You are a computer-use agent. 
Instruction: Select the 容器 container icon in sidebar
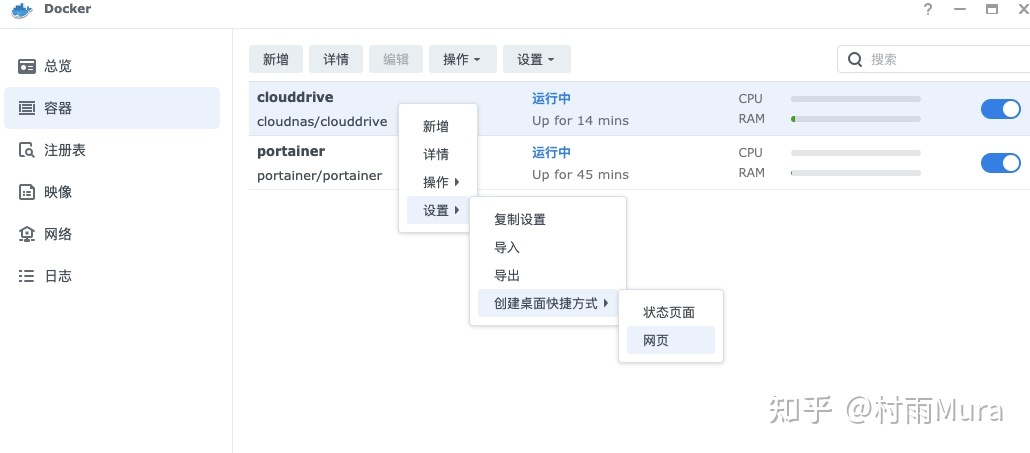click(x=27, y=108)
